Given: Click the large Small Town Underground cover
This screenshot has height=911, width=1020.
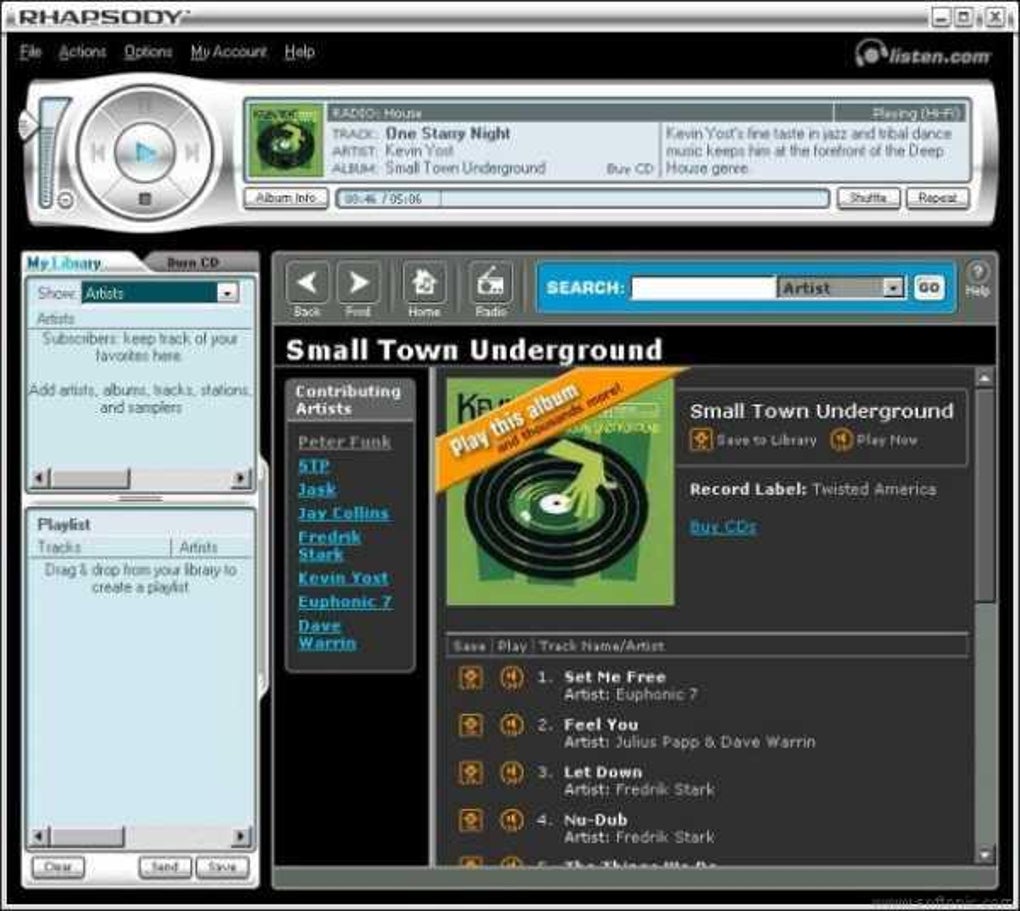Looking at the screenshot, I should pyautogui.click(x=560, y=493).
